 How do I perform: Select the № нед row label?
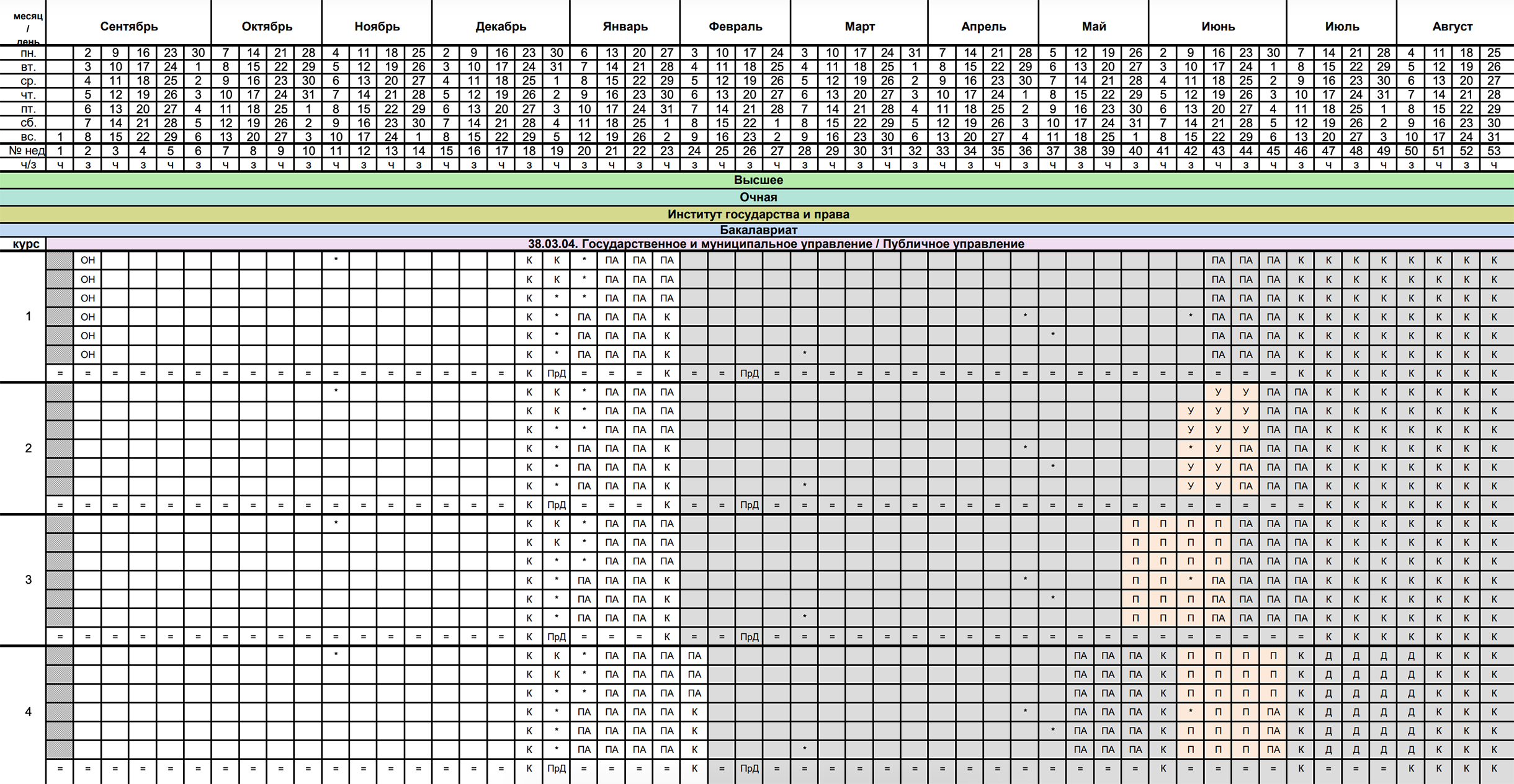[x=23, y=151]
